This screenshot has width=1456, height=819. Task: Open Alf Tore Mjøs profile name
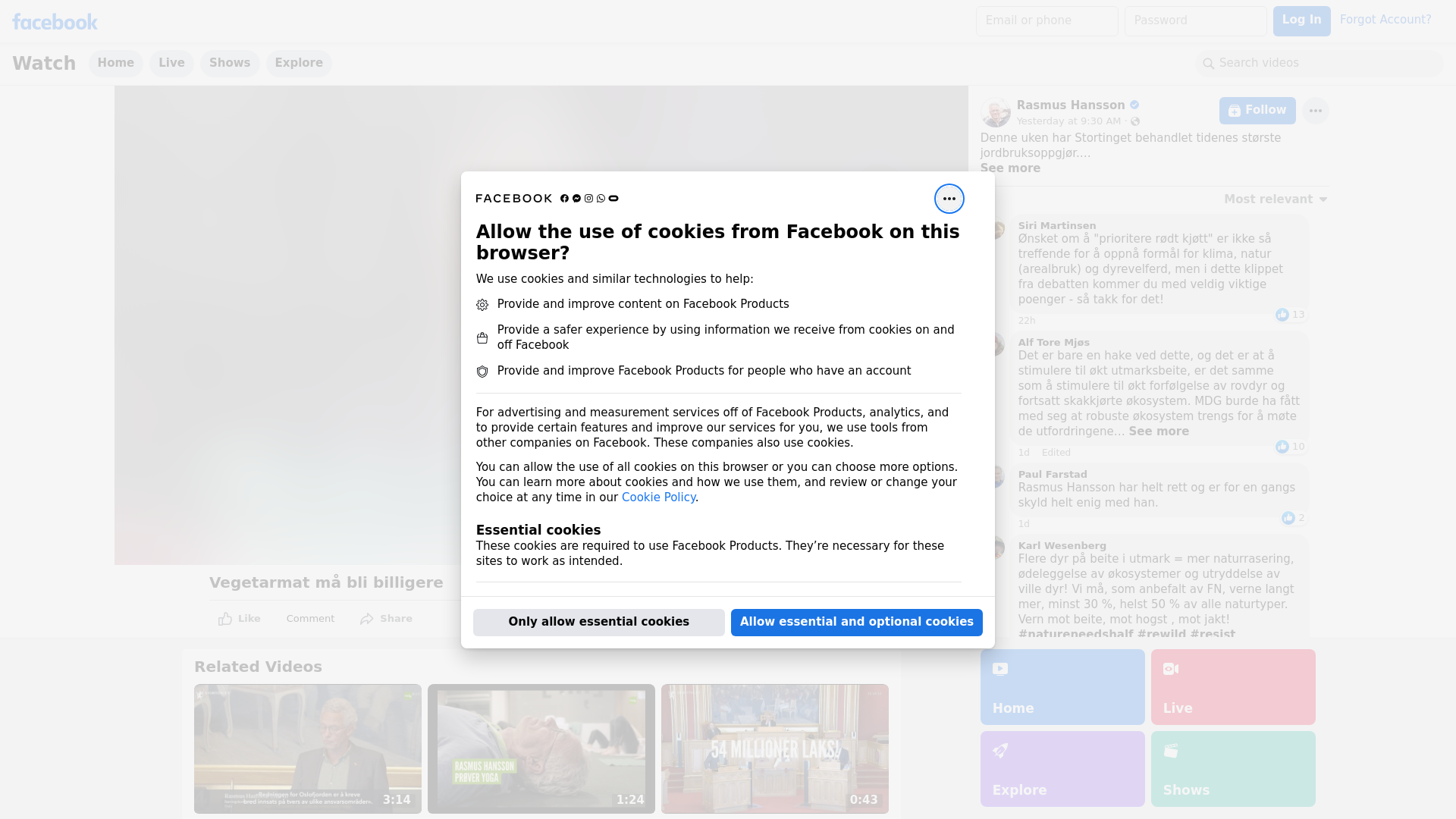pos(1054,343)
